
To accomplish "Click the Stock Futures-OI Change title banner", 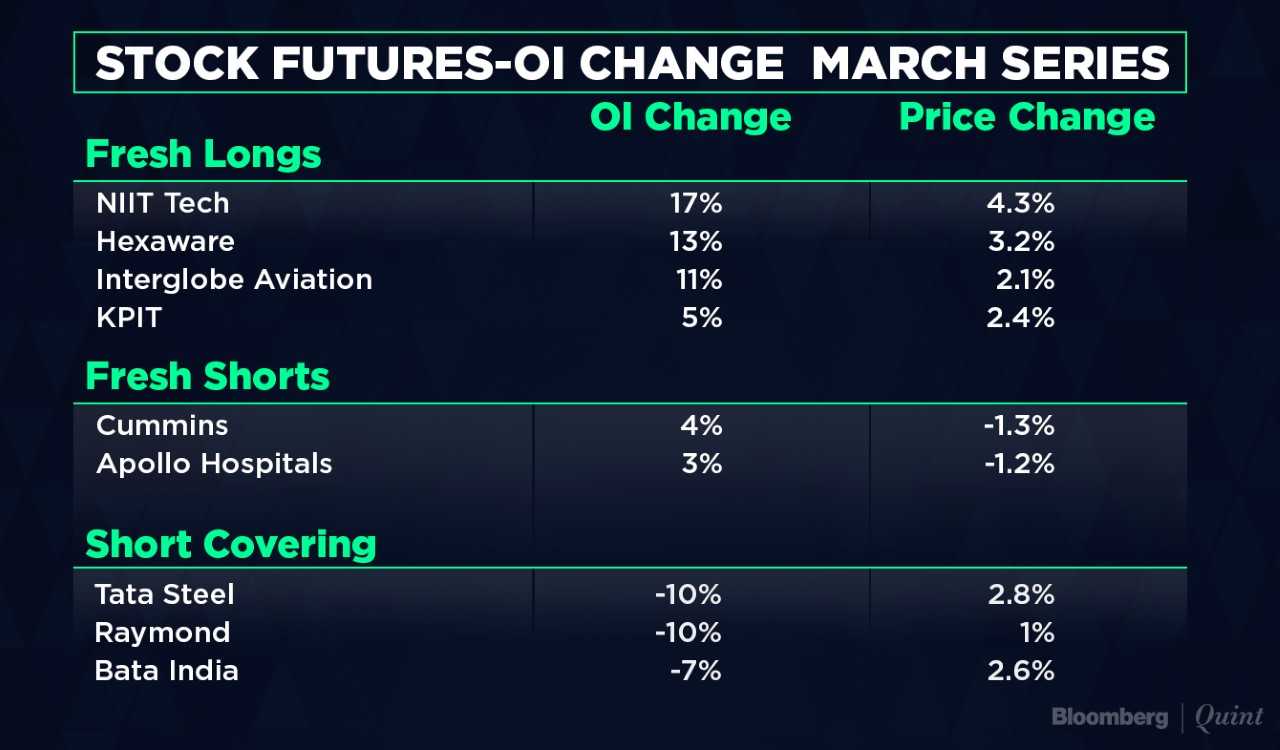I will point(631,64).
